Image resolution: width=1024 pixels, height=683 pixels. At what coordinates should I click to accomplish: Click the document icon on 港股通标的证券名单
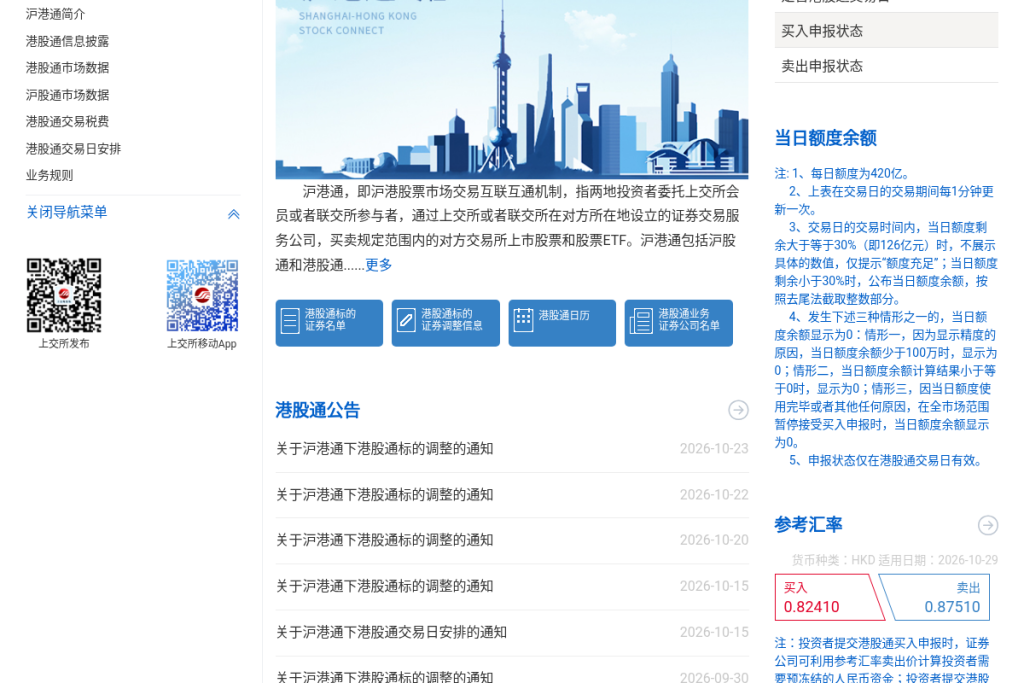coord(290,321)
